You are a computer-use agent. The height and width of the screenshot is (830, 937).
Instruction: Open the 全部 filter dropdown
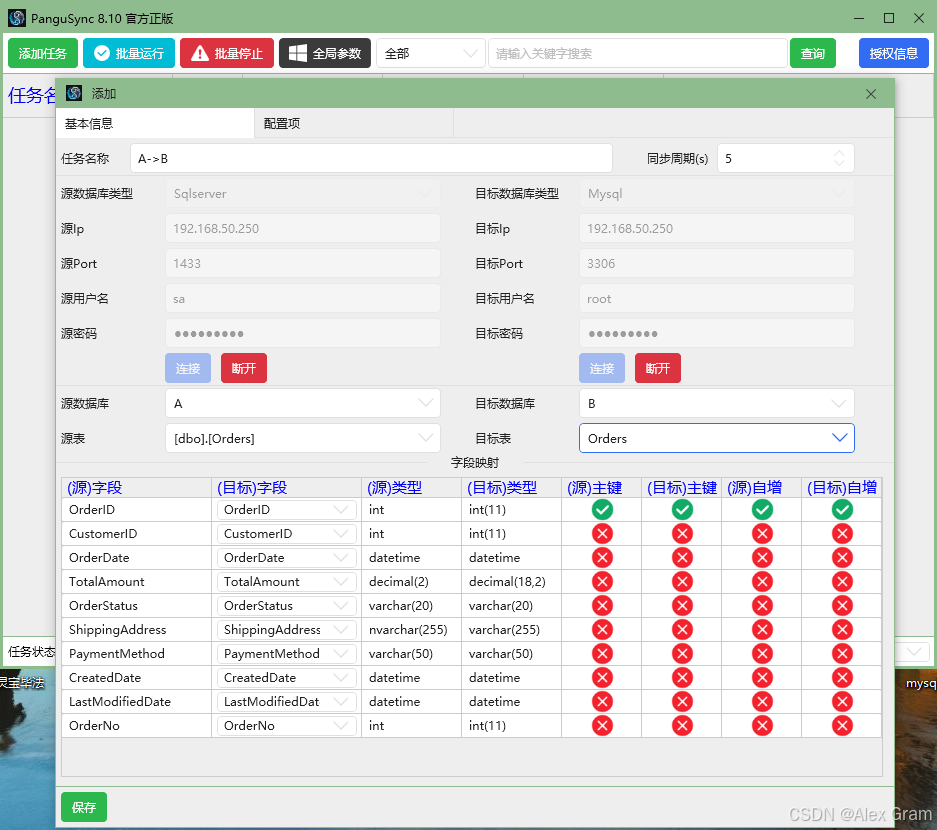430,53
